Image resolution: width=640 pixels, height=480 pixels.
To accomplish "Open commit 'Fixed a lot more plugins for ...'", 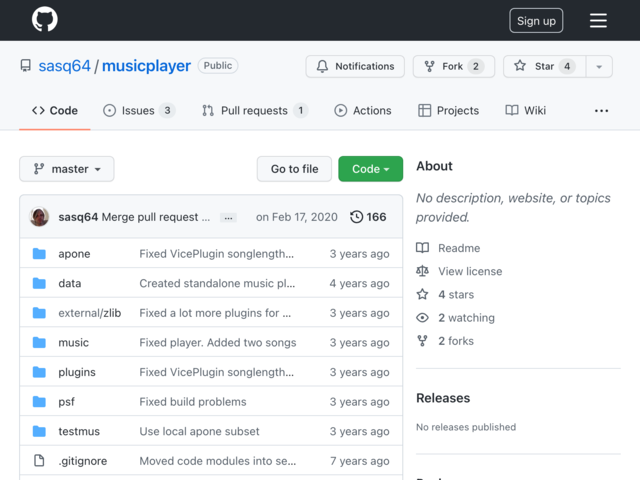I will [x=215, y=313].
